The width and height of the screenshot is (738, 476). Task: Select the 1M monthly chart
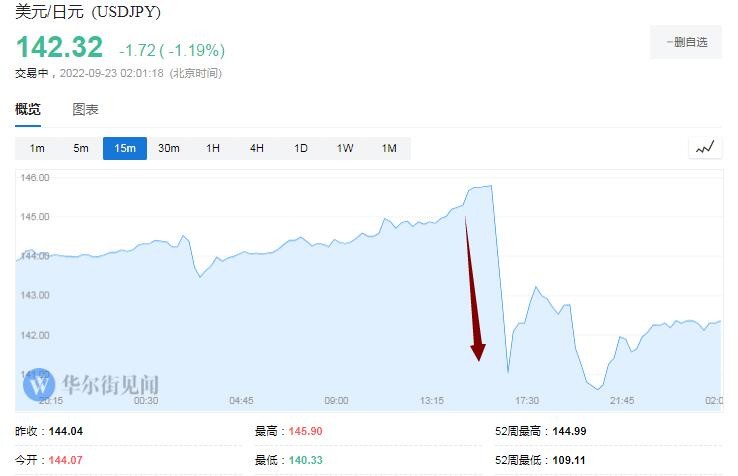coord(389,149)
